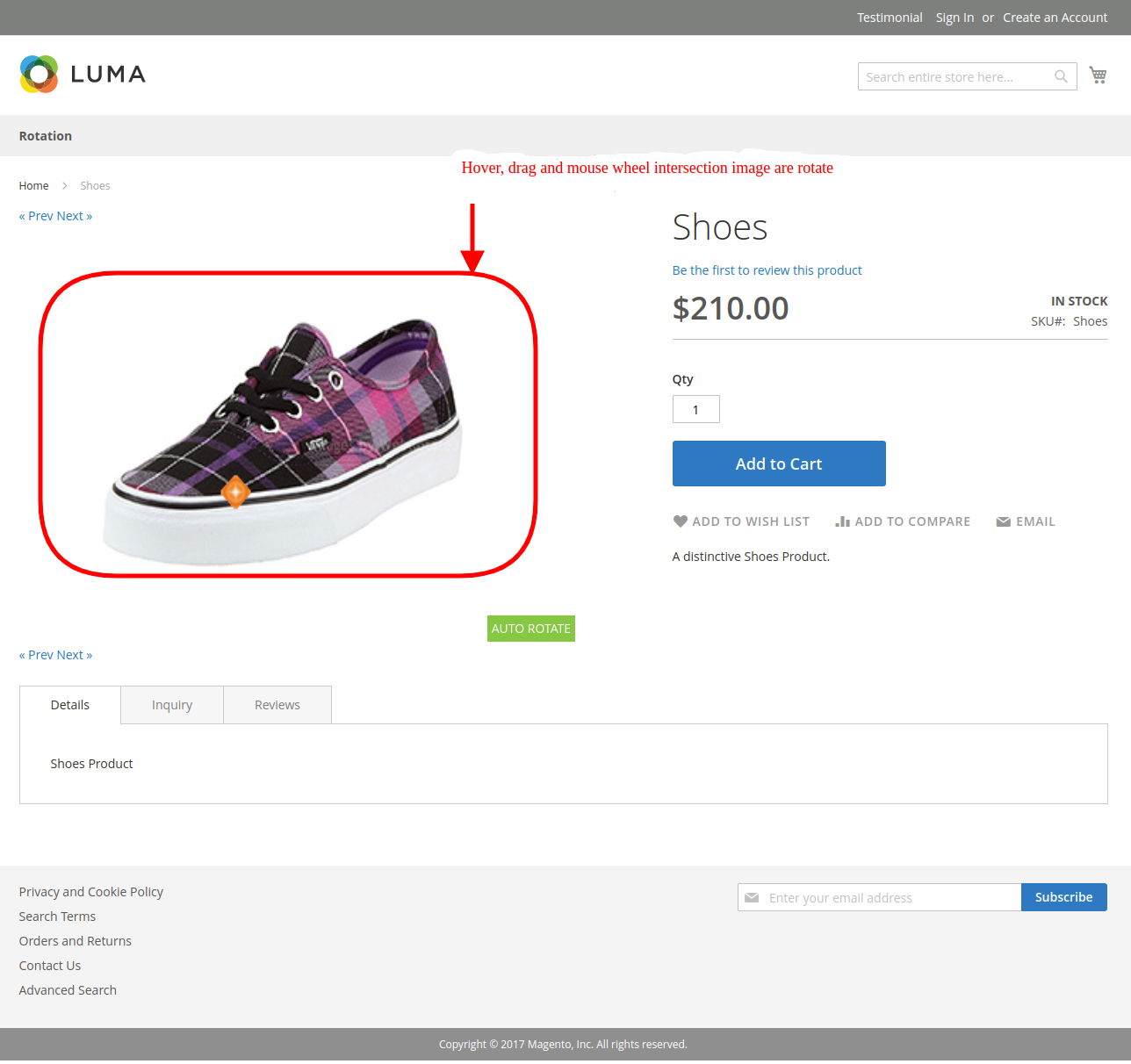1131x1064 pixels.
Task: Email this product to a friend
Action: [x=1026, y=521]
